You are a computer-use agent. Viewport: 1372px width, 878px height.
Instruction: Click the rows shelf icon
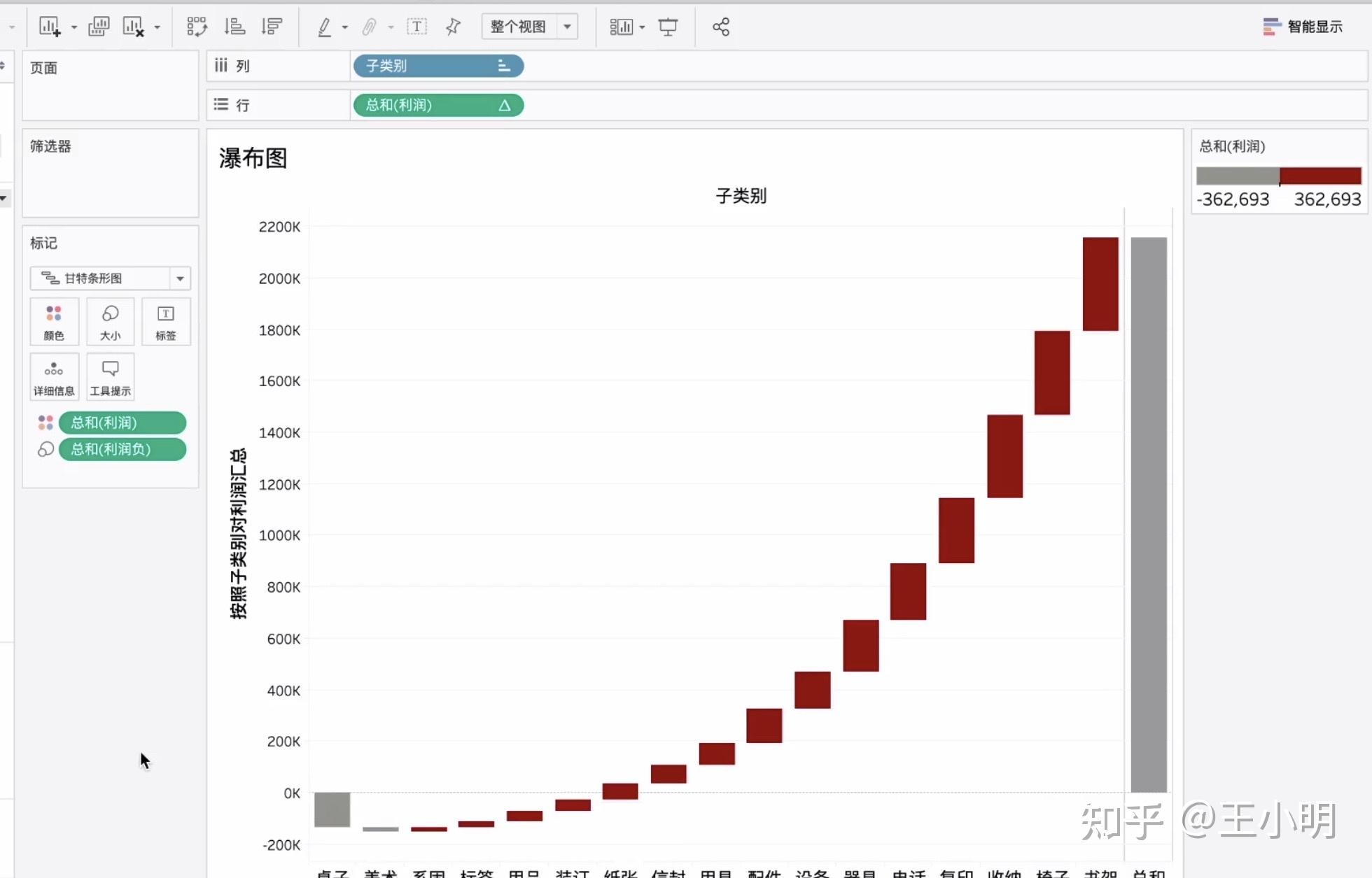(x=221, y=104)
